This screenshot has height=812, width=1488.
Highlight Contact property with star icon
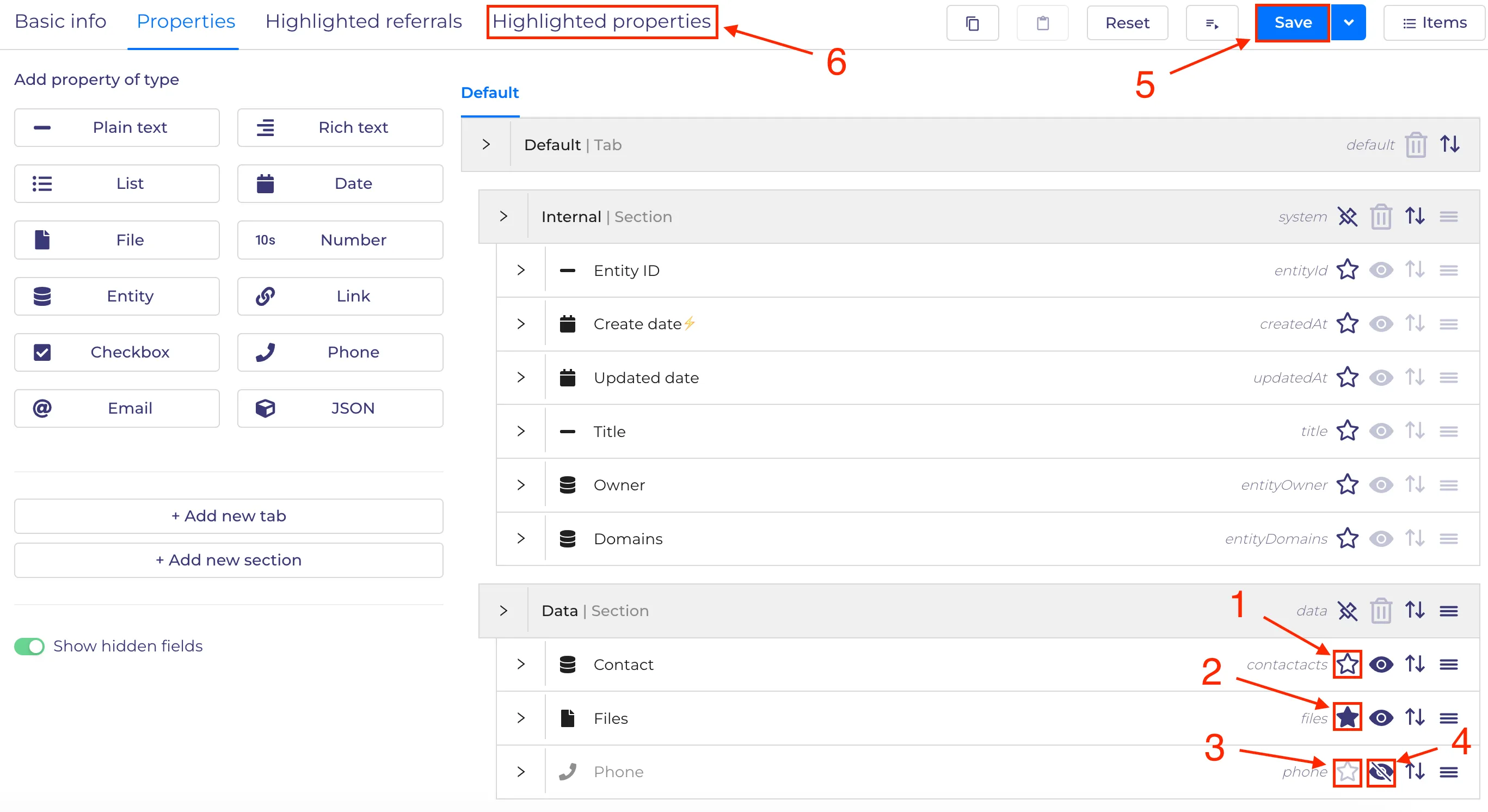point(1348,664)
